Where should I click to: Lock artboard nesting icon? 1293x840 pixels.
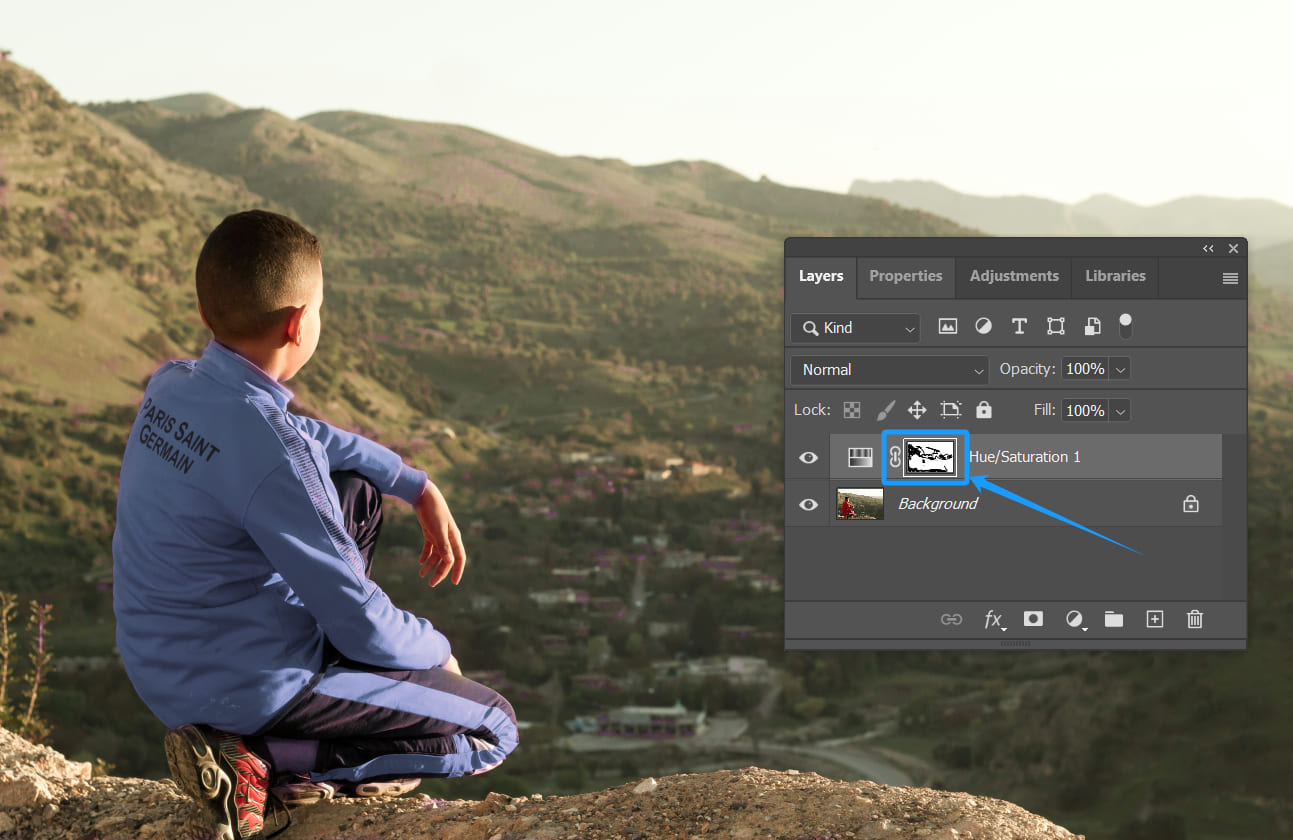point(950,410)
